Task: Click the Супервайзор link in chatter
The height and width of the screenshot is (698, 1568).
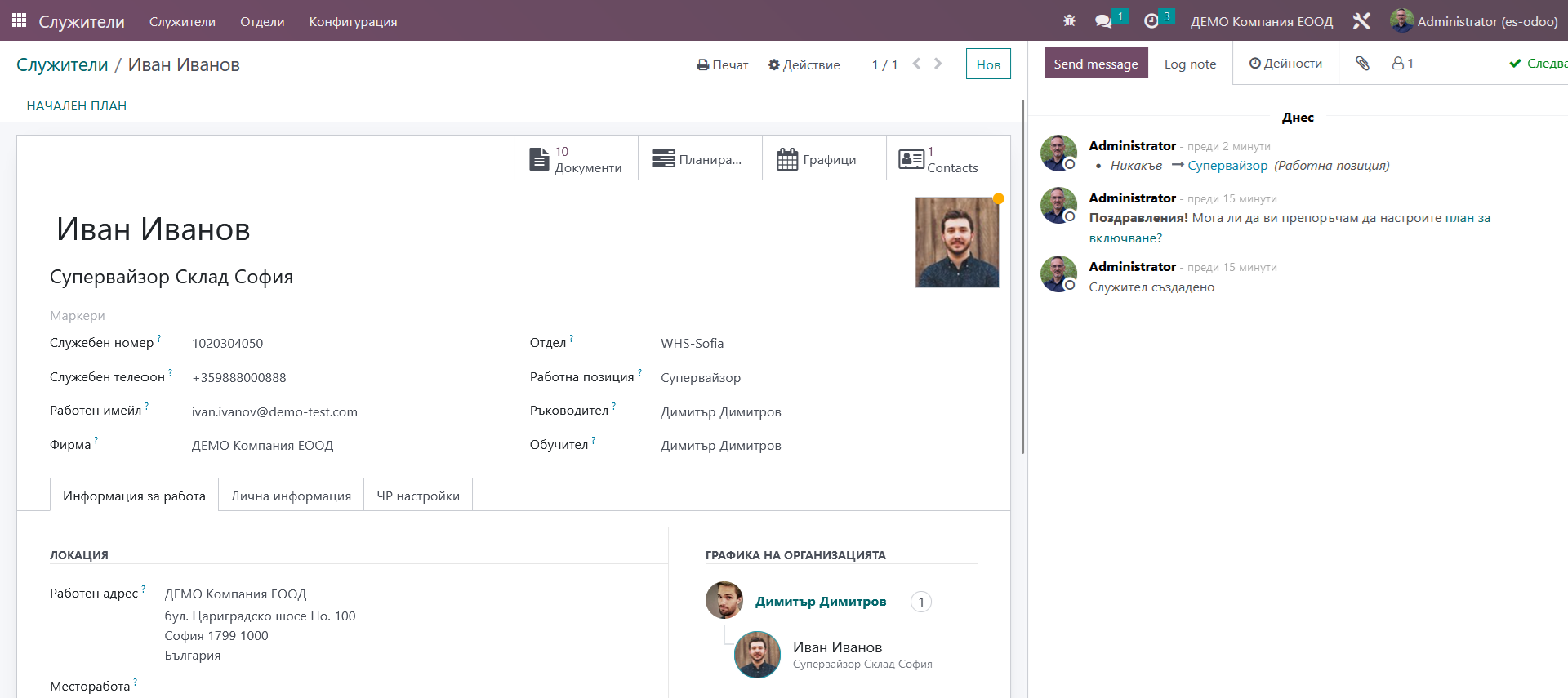Action: point(1227,166)
